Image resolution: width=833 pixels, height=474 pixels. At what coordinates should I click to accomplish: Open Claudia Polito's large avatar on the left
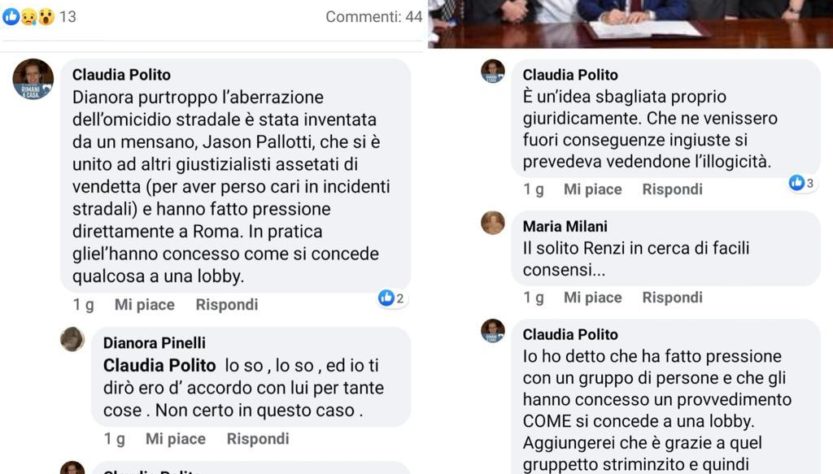coord(33,79)
